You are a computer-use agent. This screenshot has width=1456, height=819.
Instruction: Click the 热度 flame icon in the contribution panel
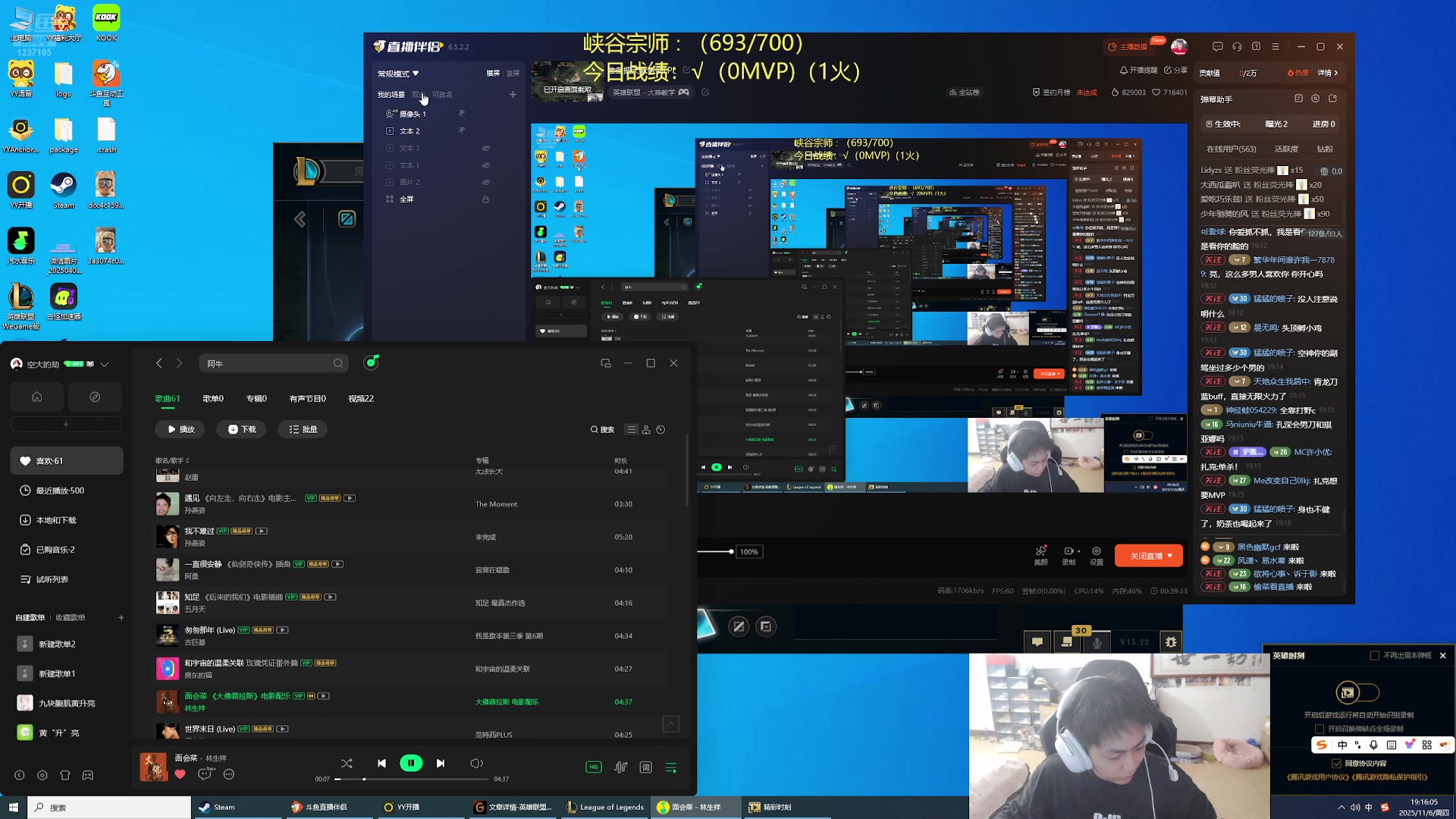click(x=1291, y=73)
